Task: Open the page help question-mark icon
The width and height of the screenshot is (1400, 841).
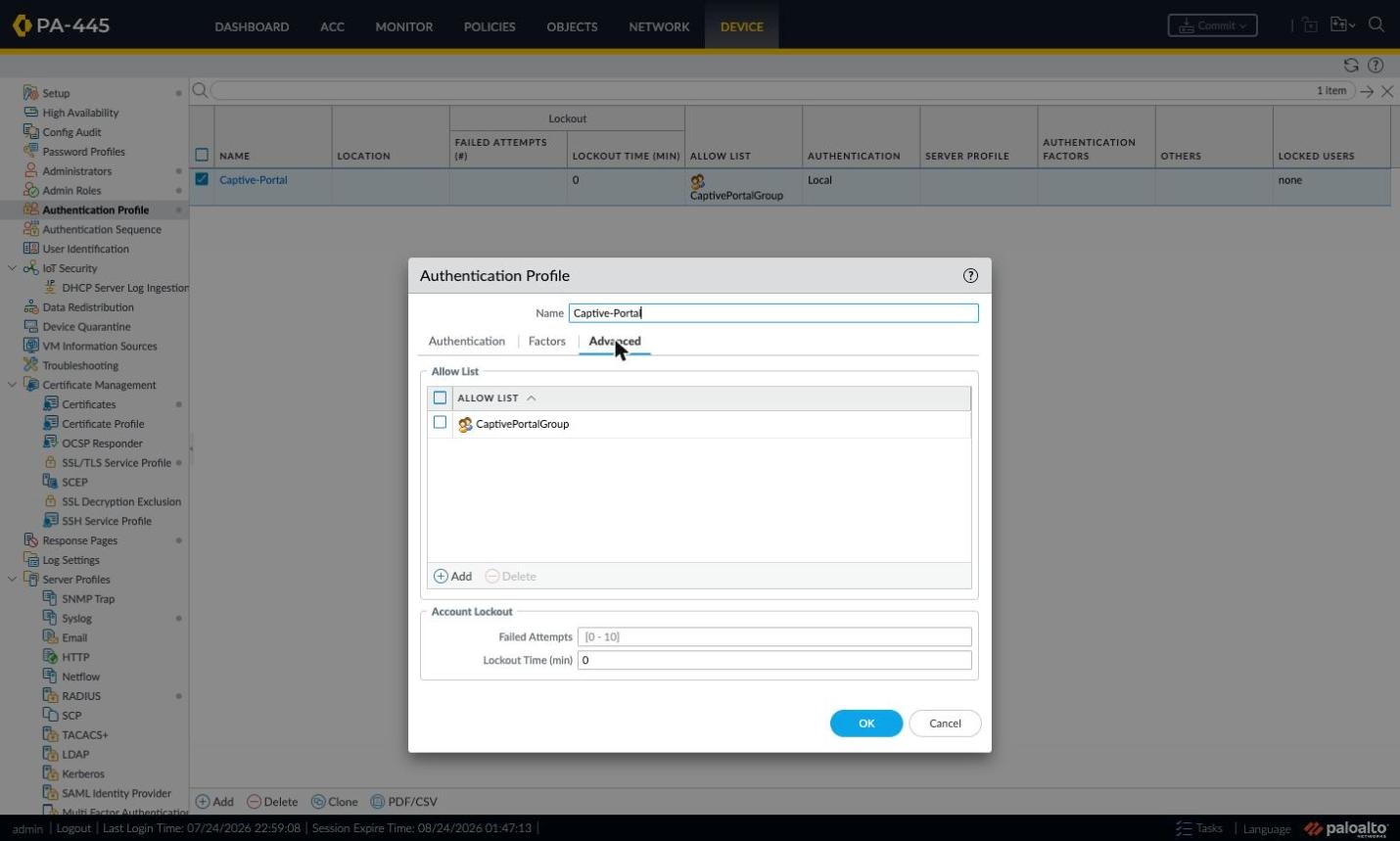Action: click(1376, 65)
